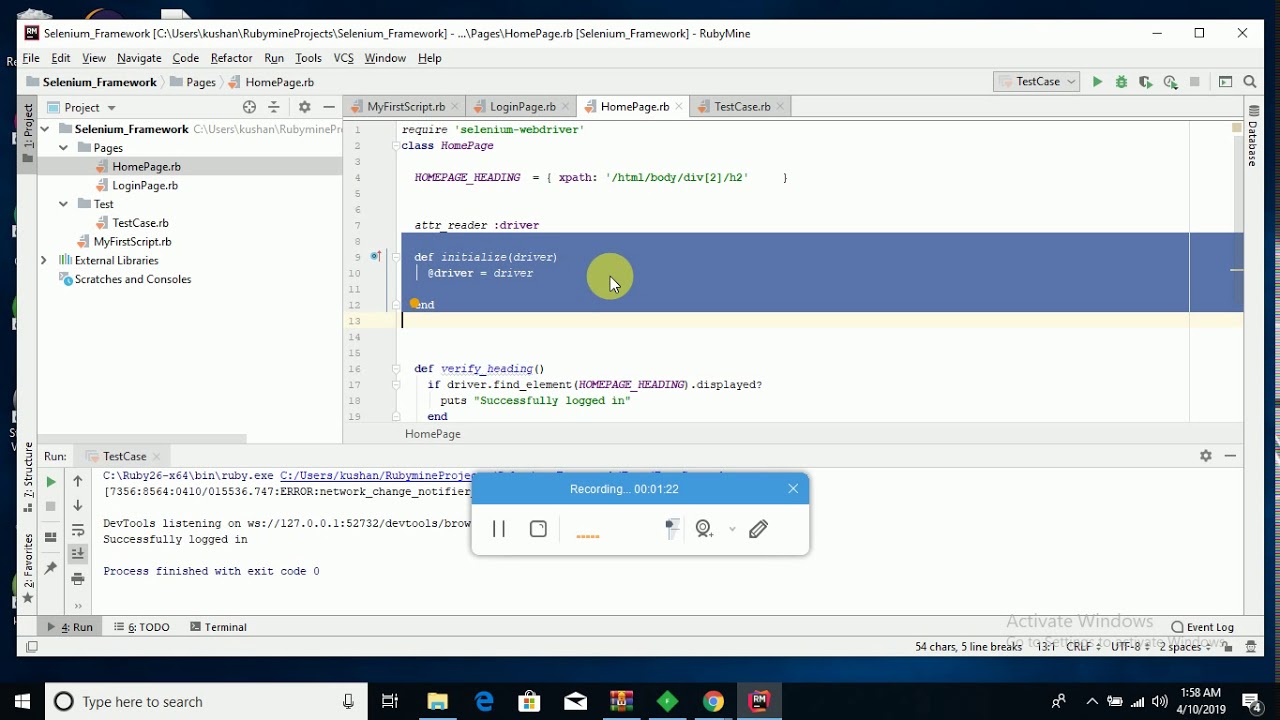Expand webcam options dropdown arrow on recorder
The height and width of the screenshot is (720, 1280).
pos(732,529)
